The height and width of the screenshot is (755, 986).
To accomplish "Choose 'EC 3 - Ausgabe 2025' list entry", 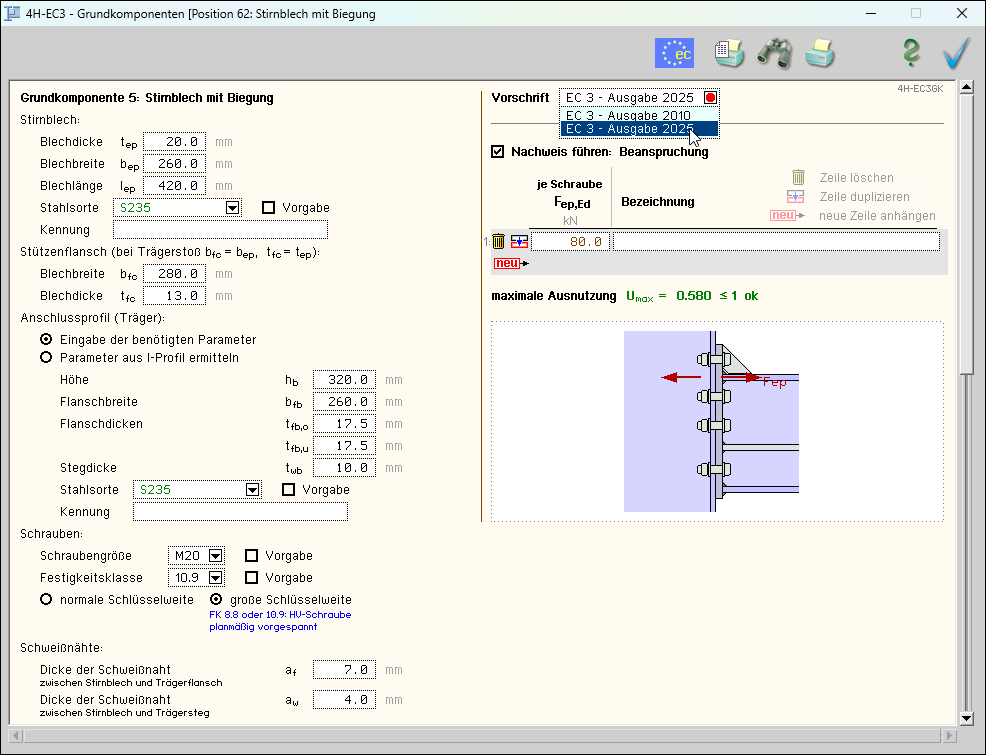I will 629,129.
